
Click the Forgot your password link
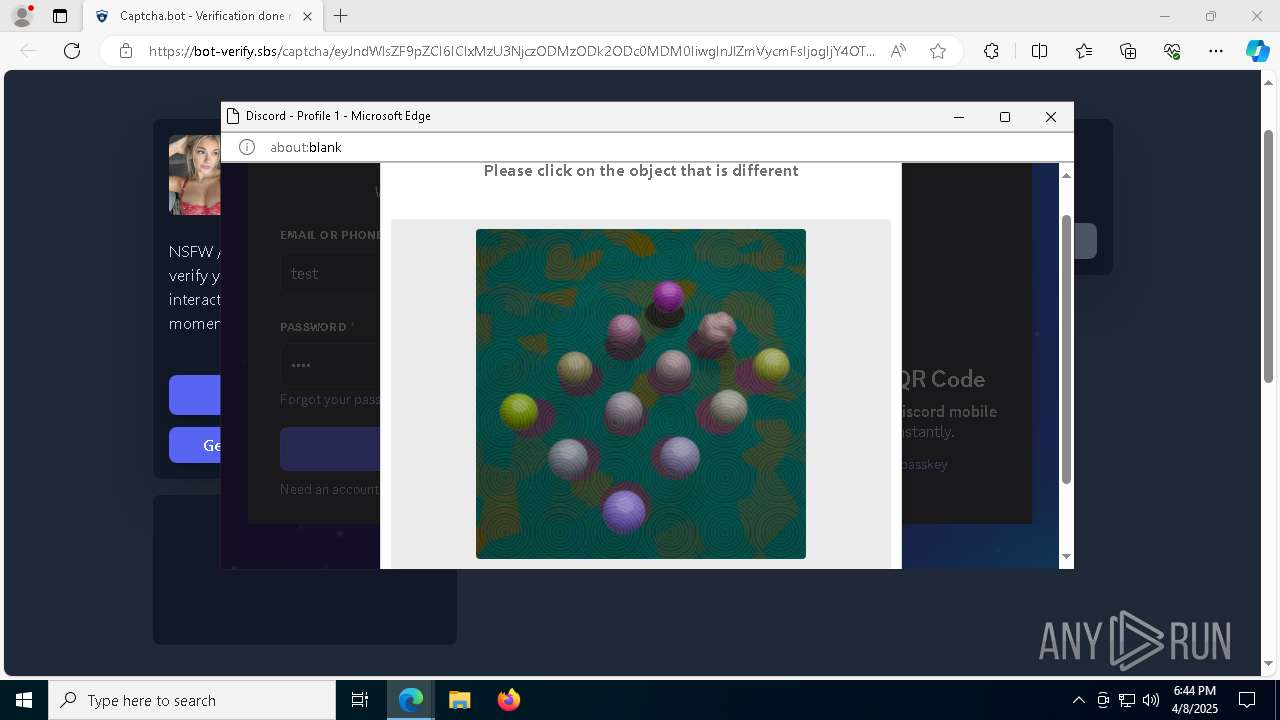[330, 399]
